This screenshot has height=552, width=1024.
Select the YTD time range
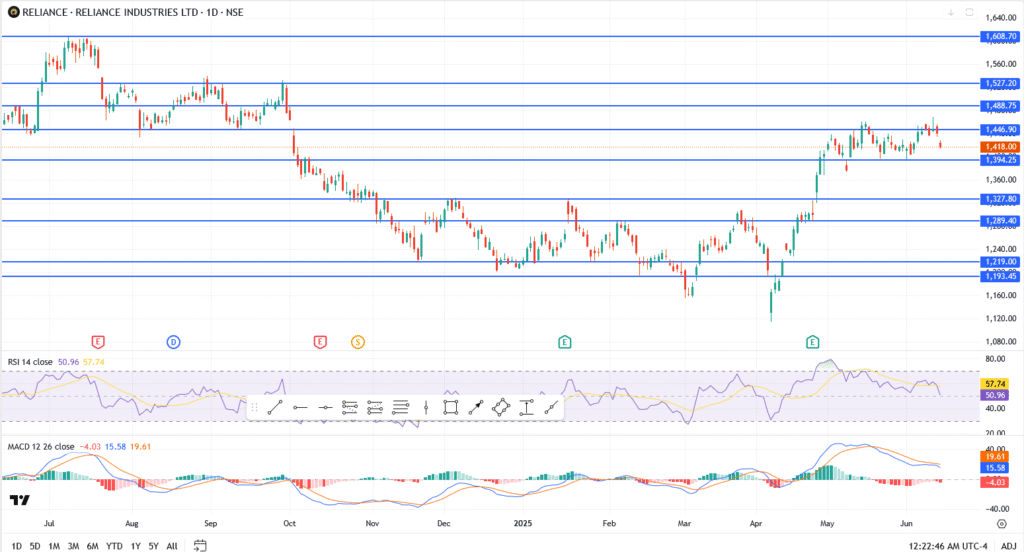coord(114,546)
